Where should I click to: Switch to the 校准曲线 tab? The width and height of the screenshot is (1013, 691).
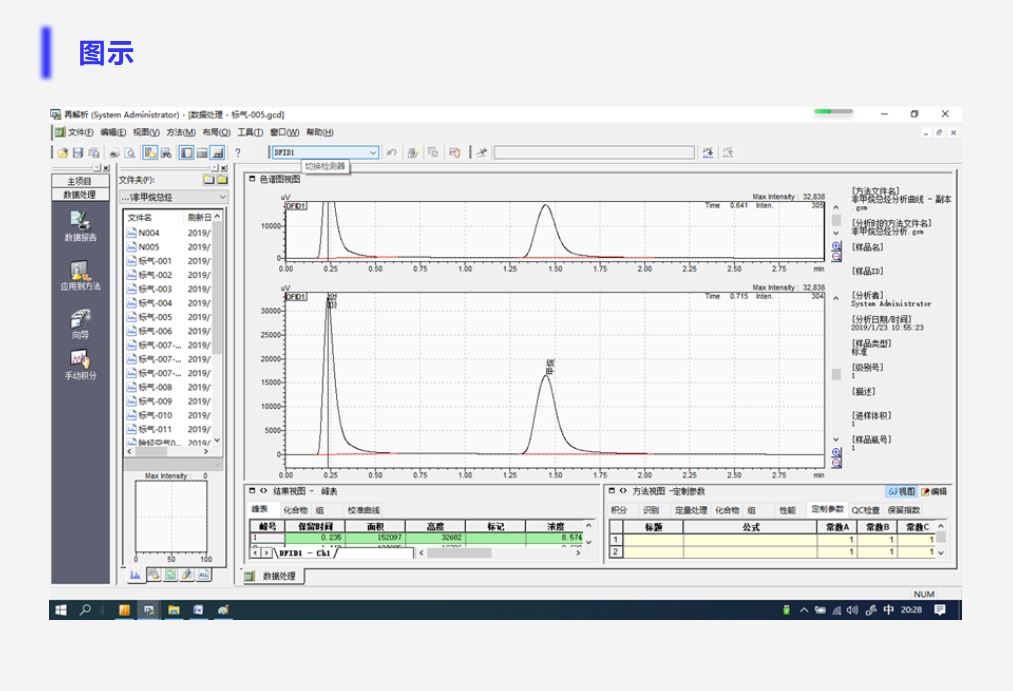coord(363,510)
